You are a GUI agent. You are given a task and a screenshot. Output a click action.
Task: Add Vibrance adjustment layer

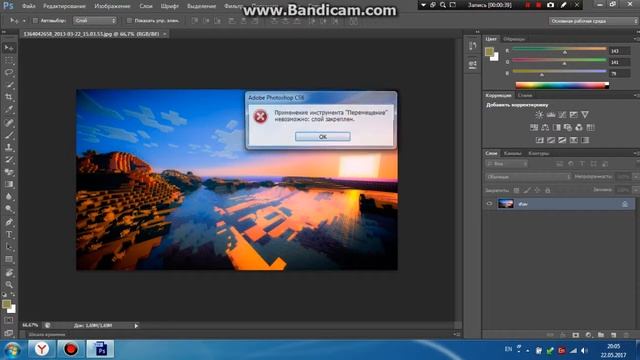[x=585, y=115]
